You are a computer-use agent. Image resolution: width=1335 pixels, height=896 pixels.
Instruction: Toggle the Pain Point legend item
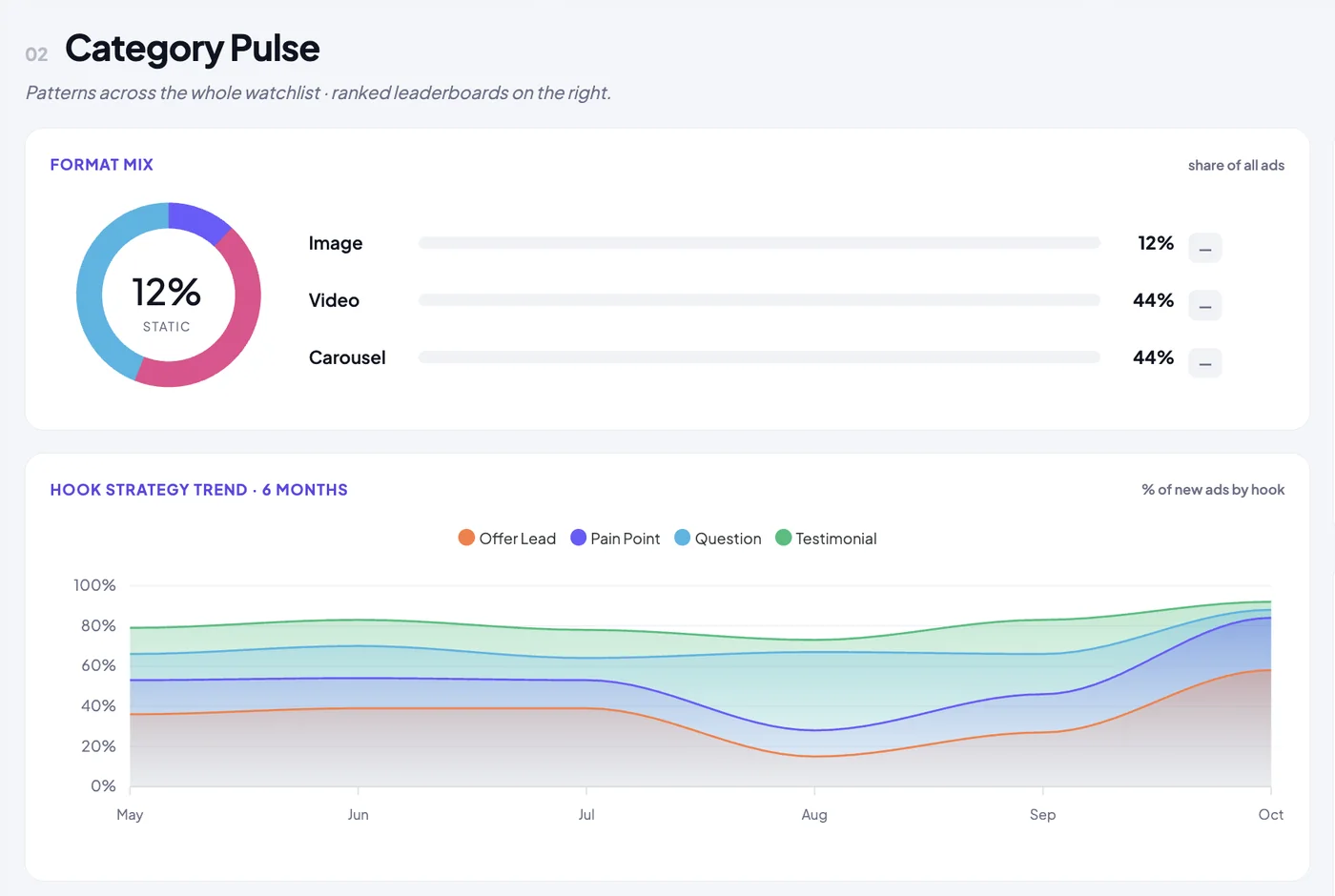click(x=615, y=539)
